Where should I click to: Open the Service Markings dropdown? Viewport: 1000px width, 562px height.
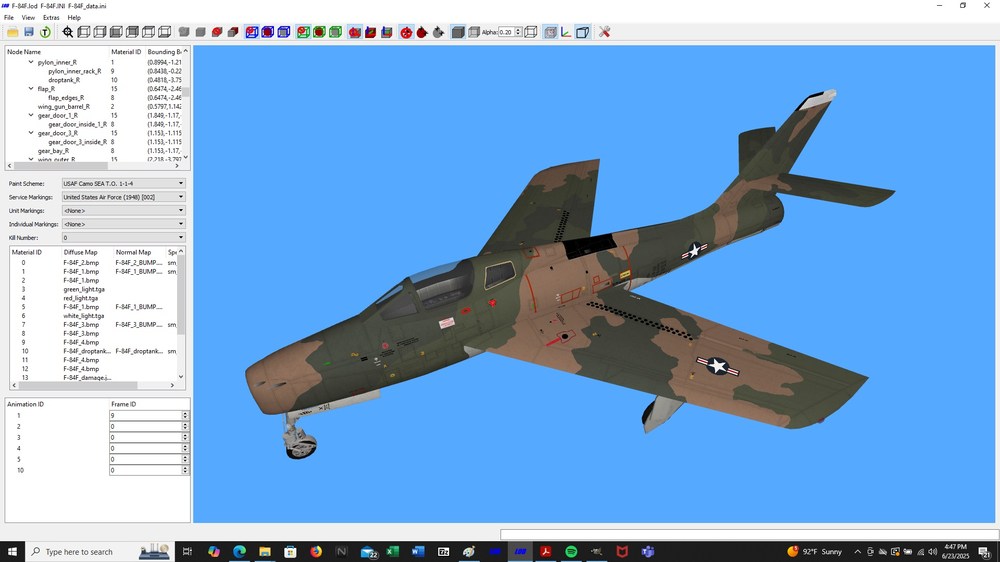coord(124,197)
